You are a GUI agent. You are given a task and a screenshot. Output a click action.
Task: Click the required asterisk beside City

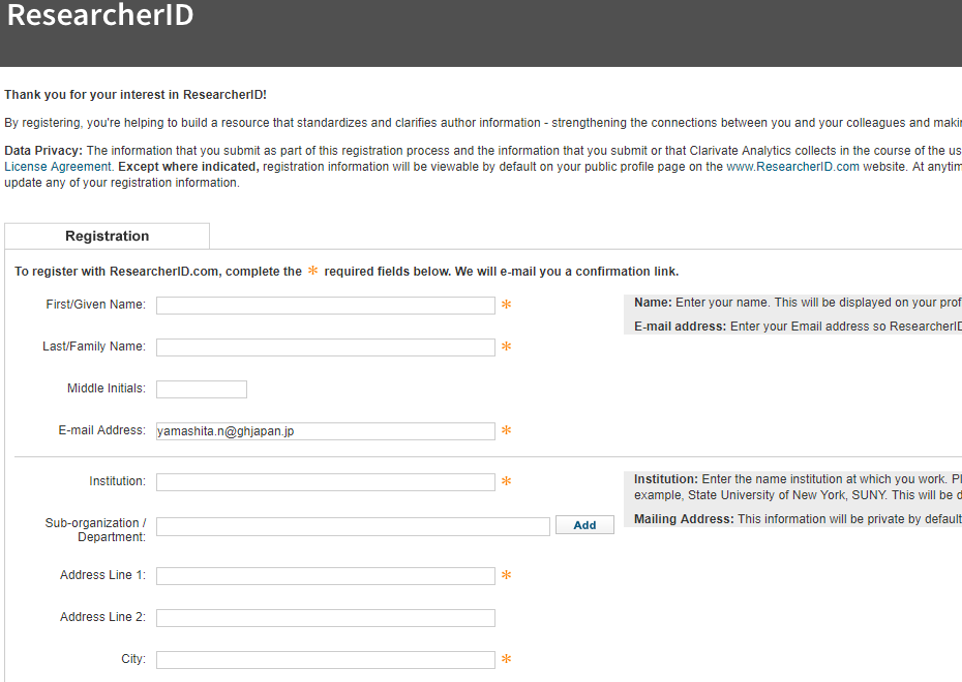click(x=506, y=659)
